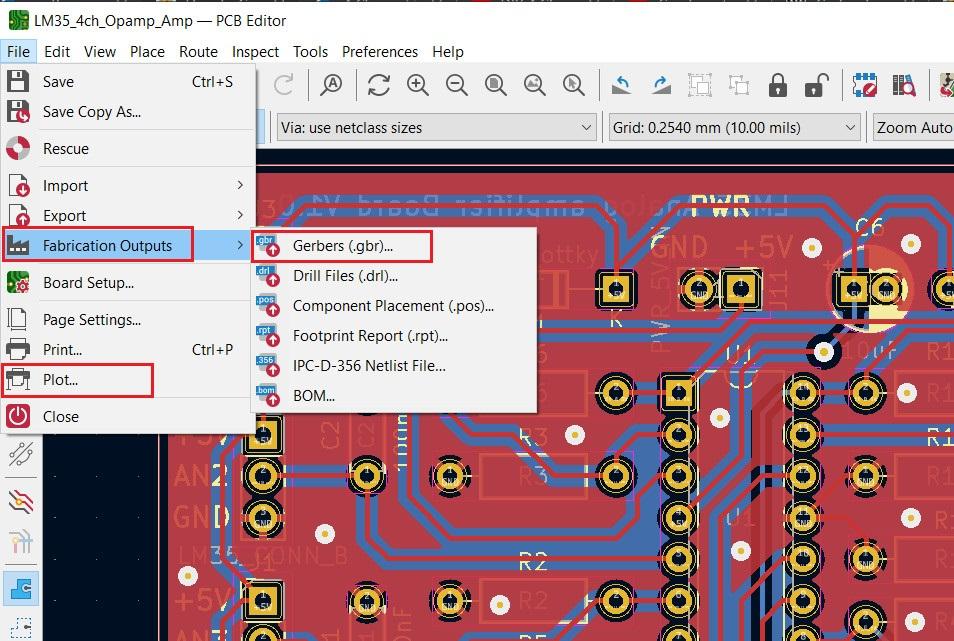Toggle the Lock items padlock icon
The image size is (954, 641).
[x=778, y=85]
